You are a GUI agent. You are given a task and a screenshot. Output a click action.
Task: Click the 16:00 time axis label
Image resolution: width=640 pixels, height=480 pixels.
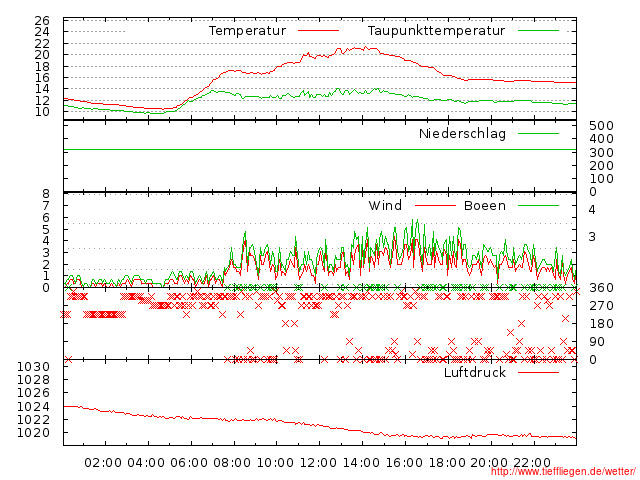(x=404, y=463)
